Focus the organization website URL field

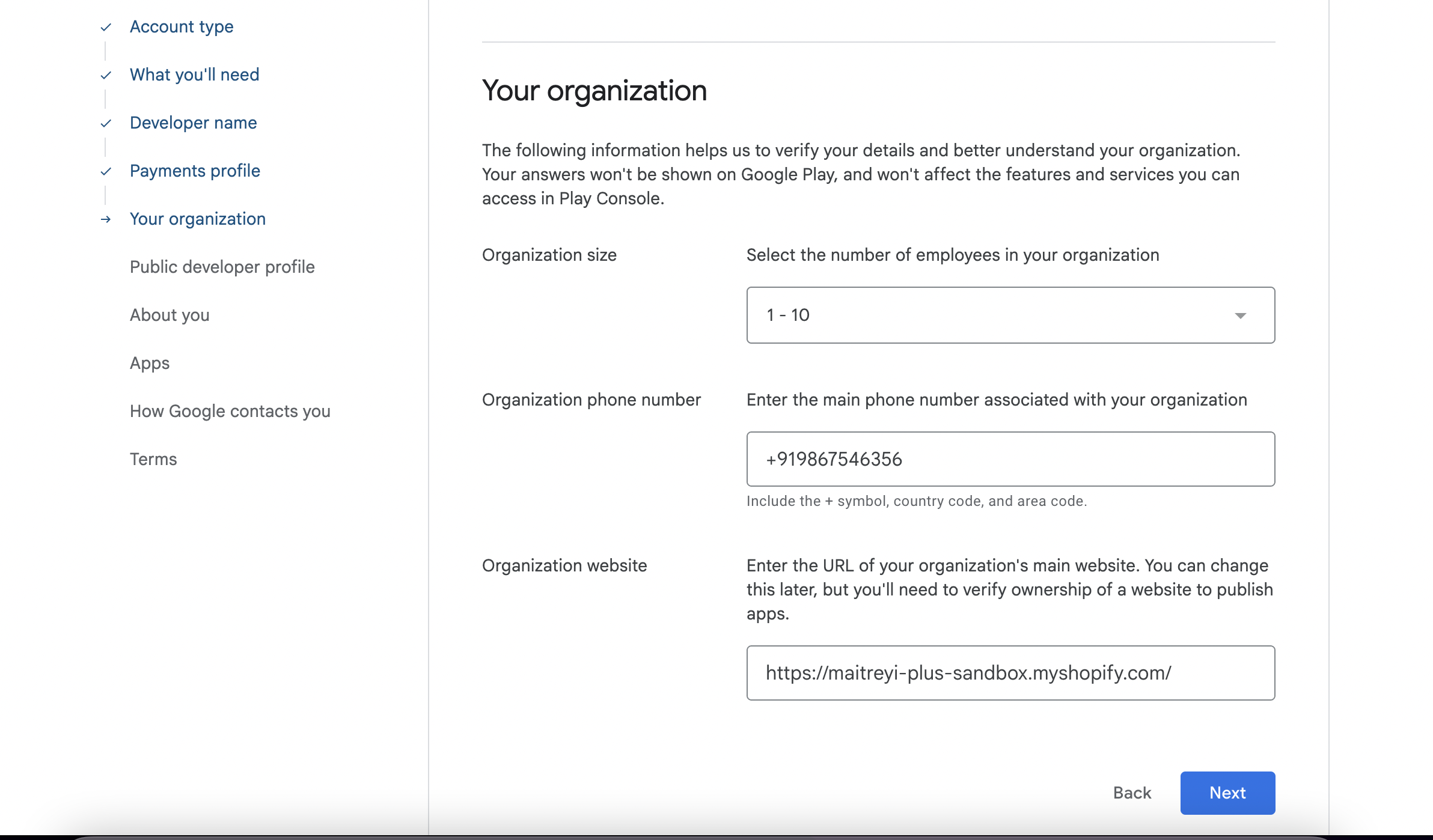pos(1010,673)
